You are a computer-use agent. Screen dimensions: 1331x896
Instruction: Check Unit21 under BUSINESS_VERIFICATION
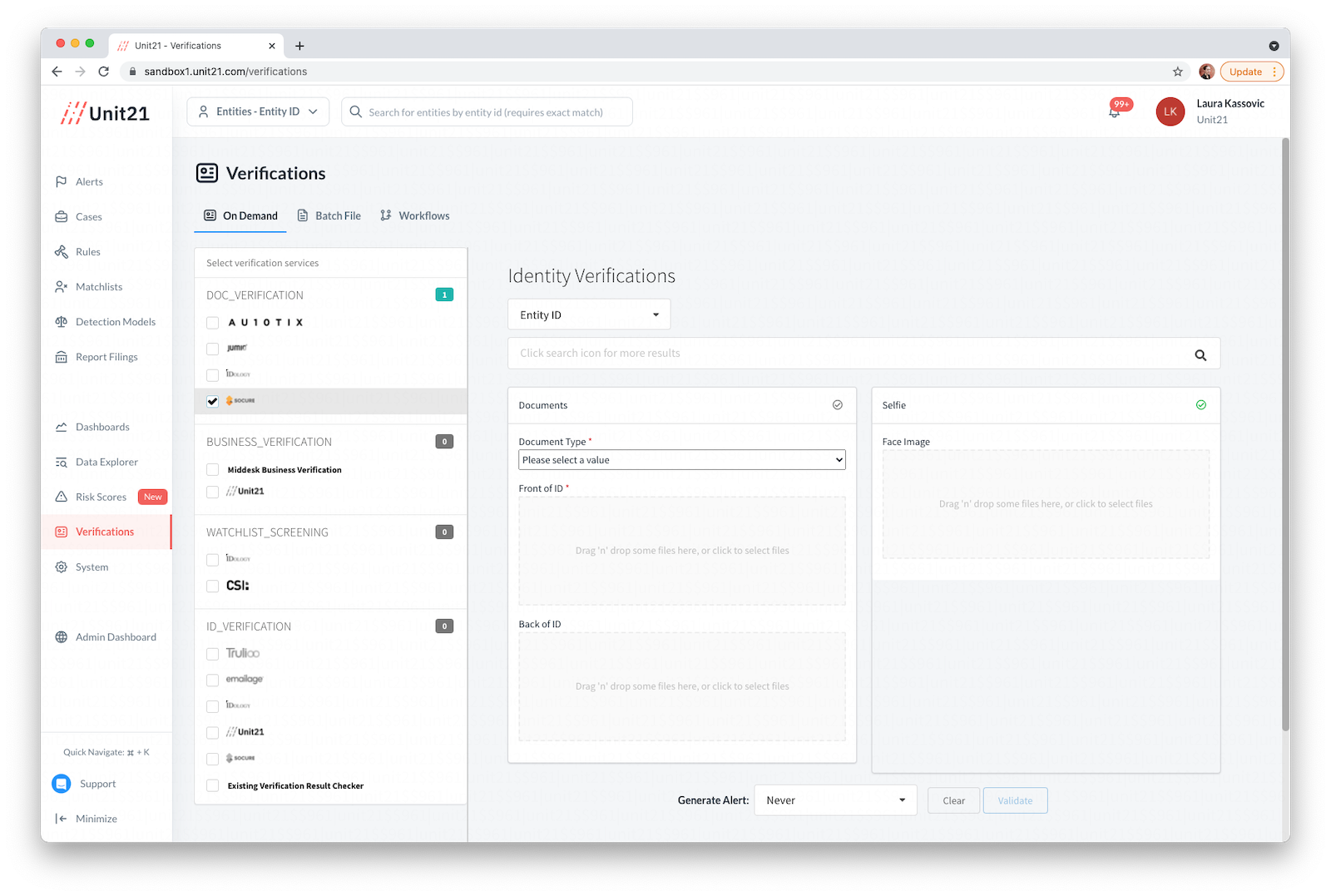click(213, 492)
